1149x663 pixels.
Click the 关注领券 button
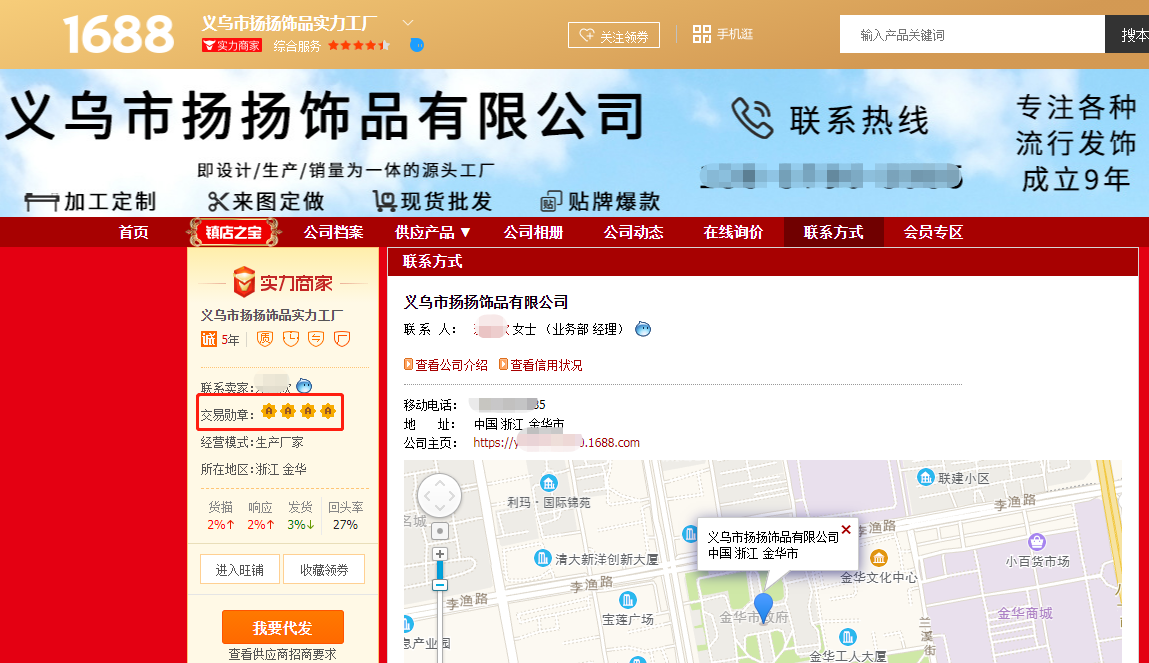tap(613, 35)
